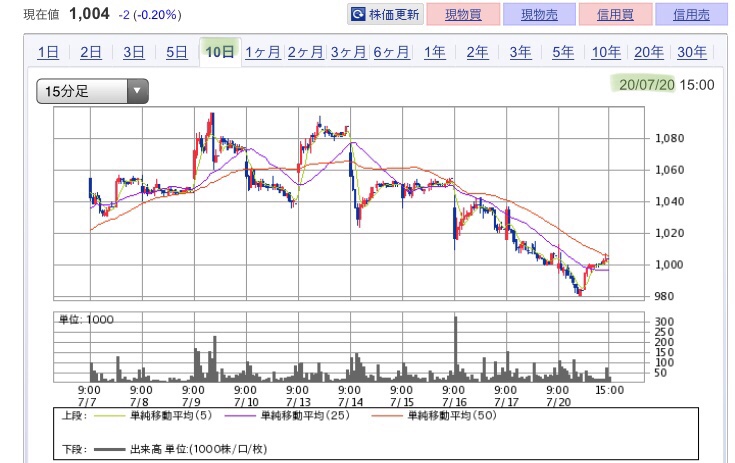Open the 現物買 order link

coord(463,15)
